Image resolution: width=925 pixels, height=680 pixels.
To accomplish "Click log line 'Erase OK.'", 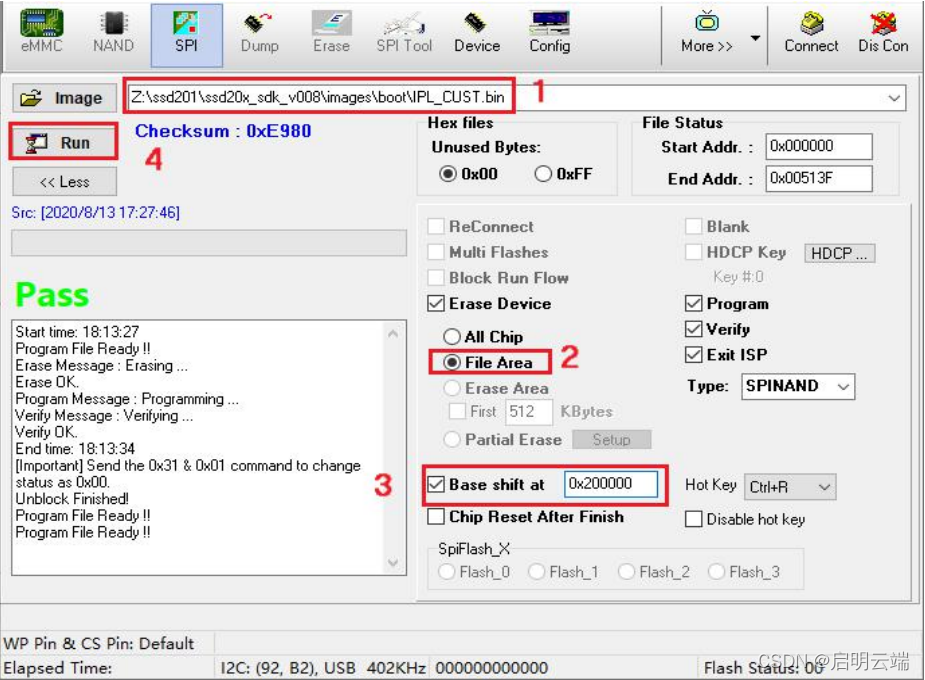I will (x=47, y=382).
